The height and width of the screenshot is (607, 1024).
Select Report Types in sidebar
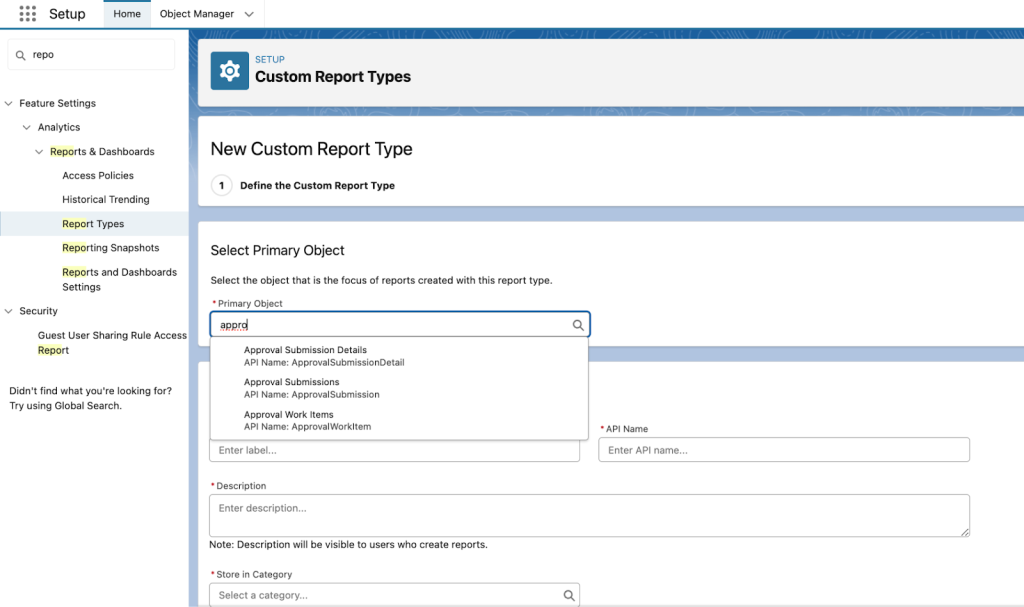point(93,223)
